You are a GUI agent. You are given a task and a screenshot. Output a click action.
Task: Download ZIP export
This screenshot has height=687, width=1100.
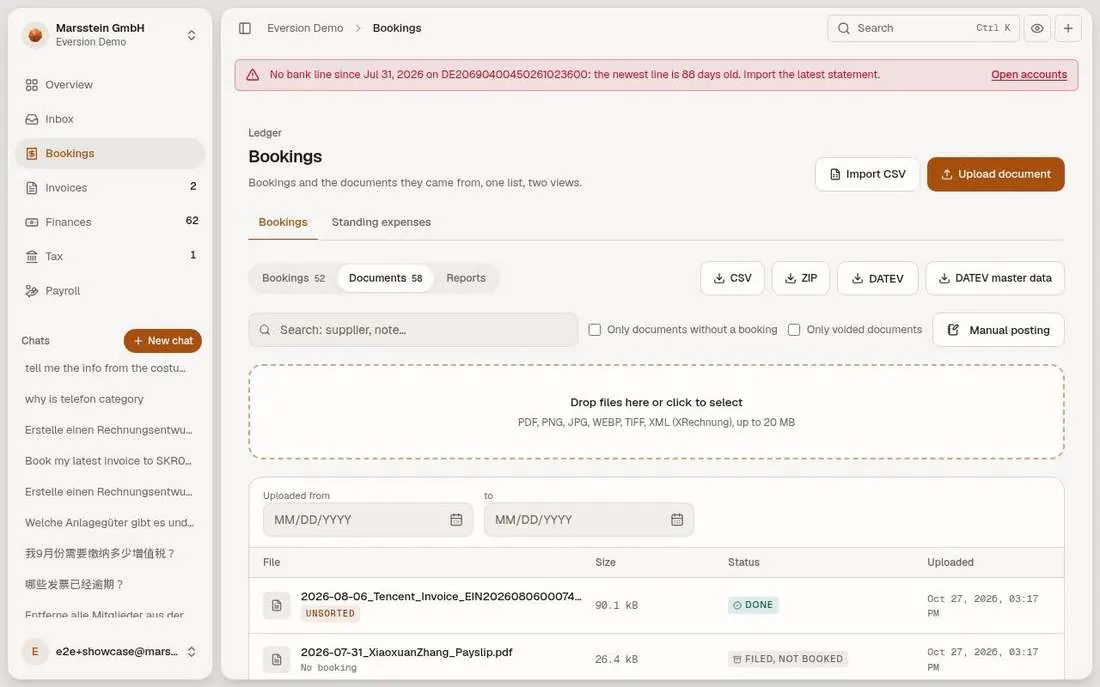tap(800, 279)
